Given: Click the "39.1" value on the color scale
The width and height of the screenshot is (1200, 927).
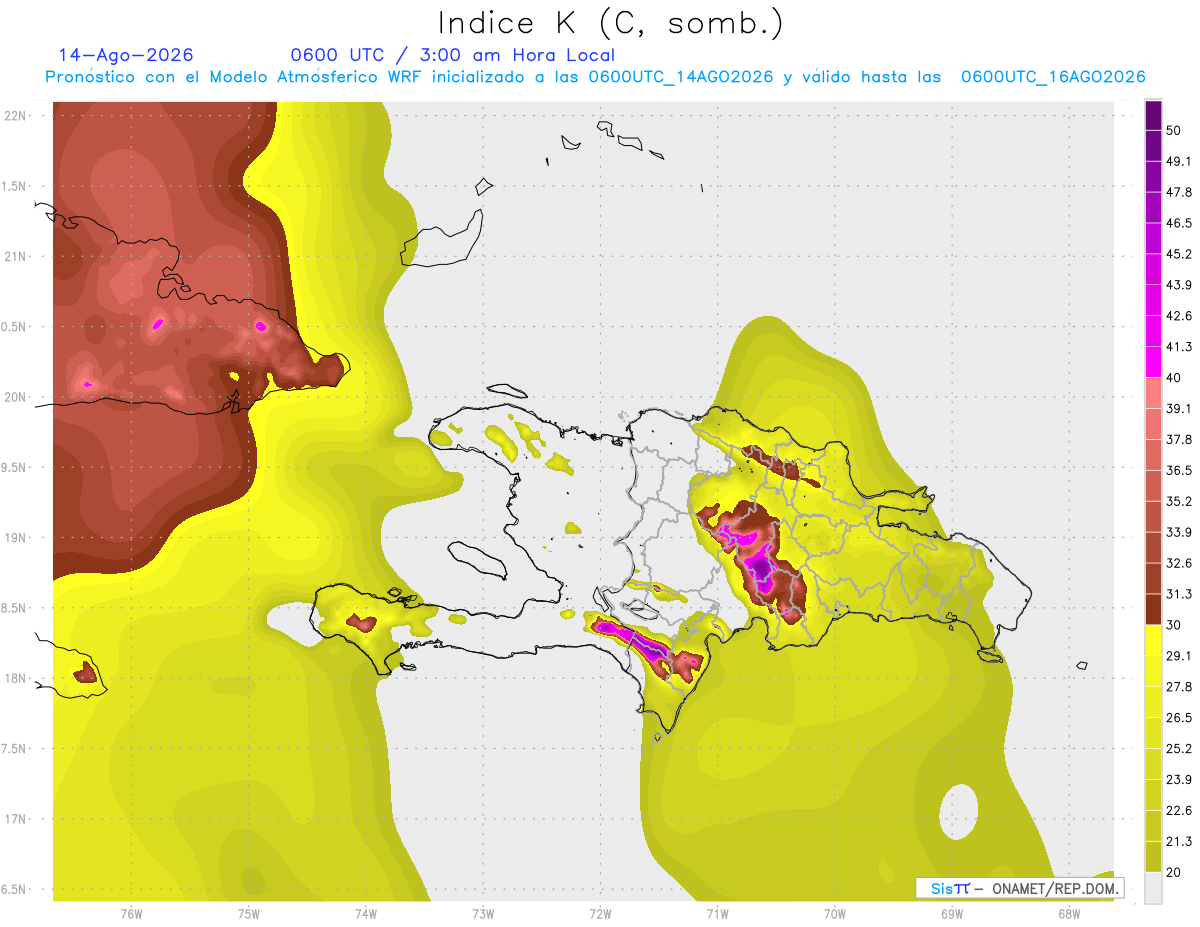Looking at the screenshot, I should 1179,408.
